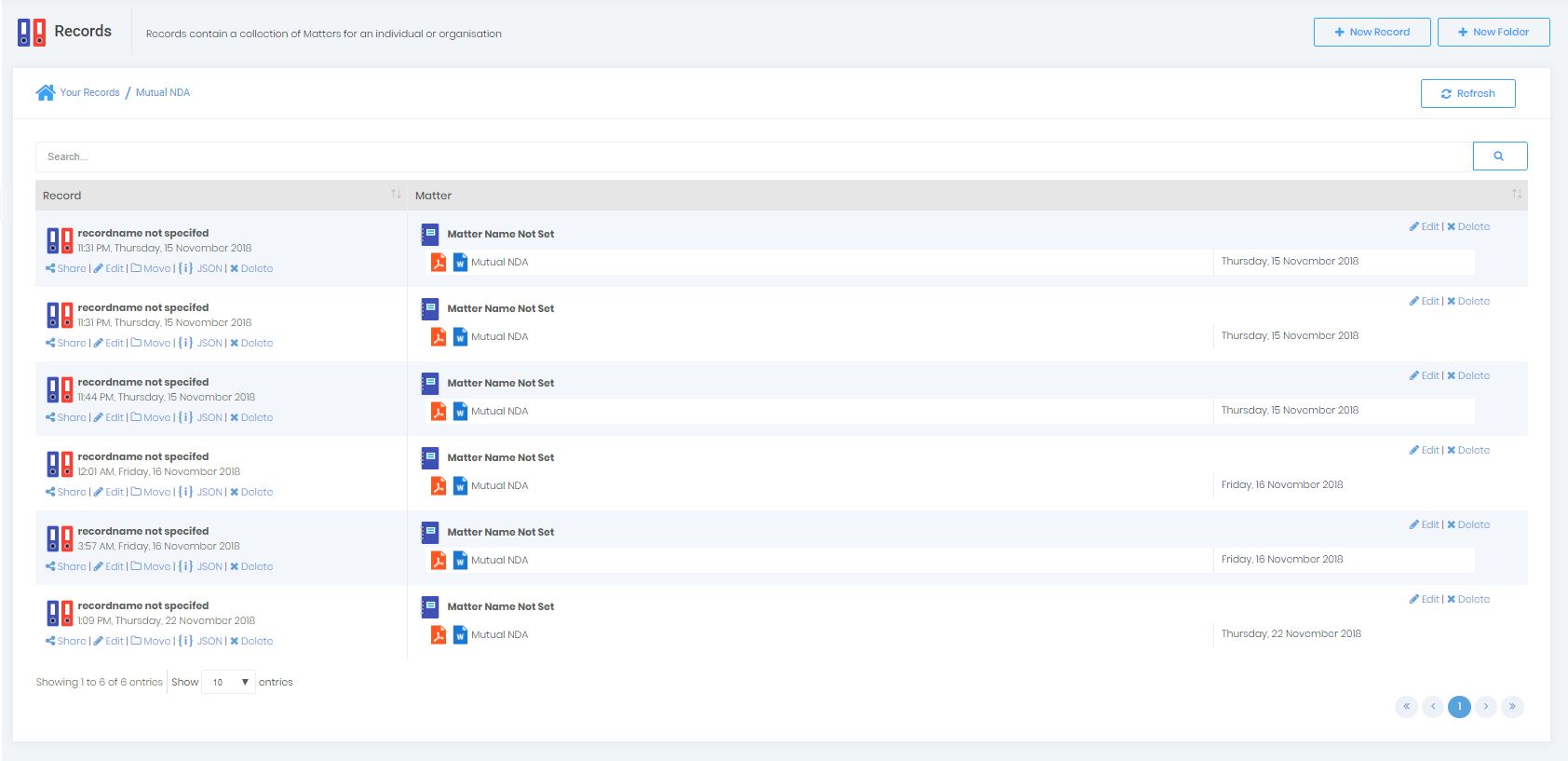Open PDF icon of first Mutual NDA
This screenshot has width=1568, height=761.
click(438, 263)
